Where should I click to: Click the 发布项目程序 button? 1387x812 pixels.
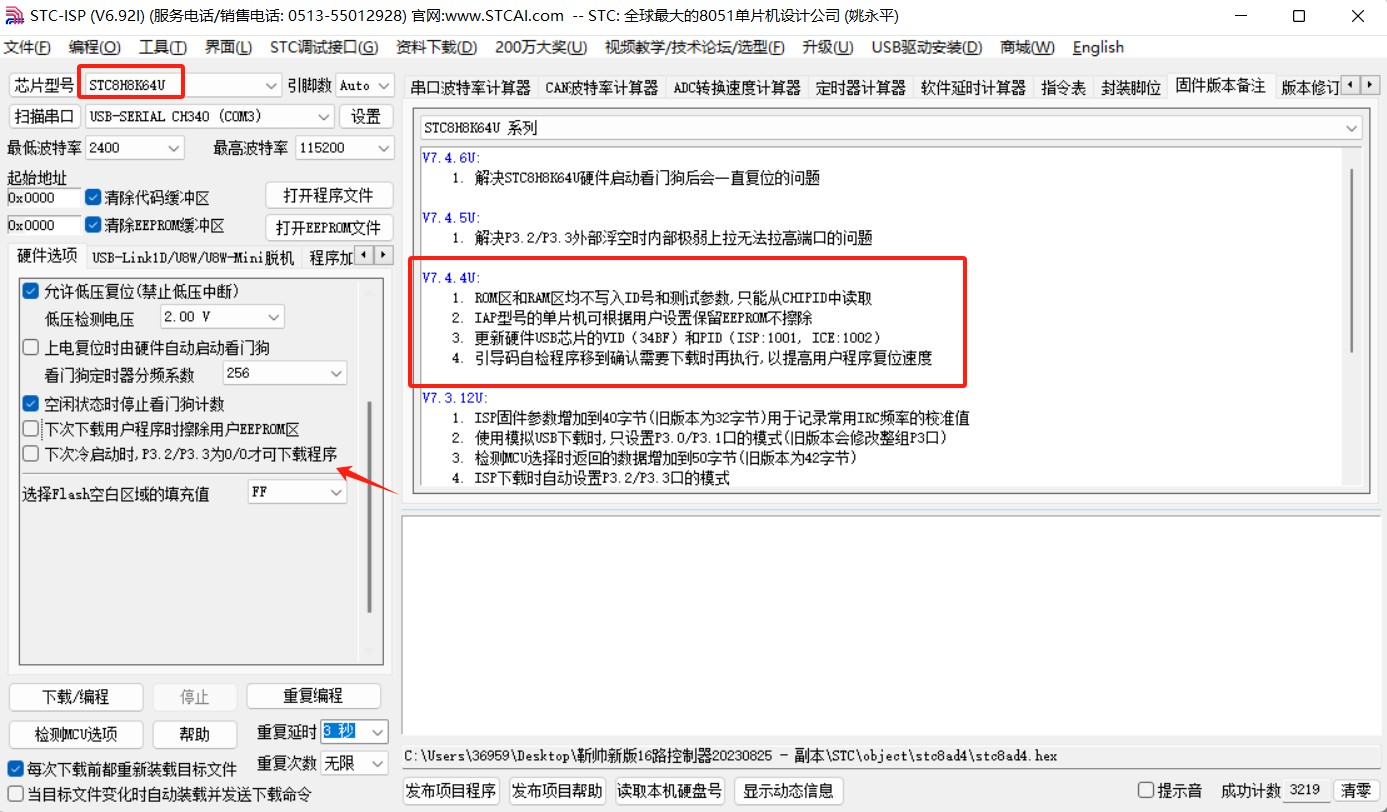click(451, 790)
